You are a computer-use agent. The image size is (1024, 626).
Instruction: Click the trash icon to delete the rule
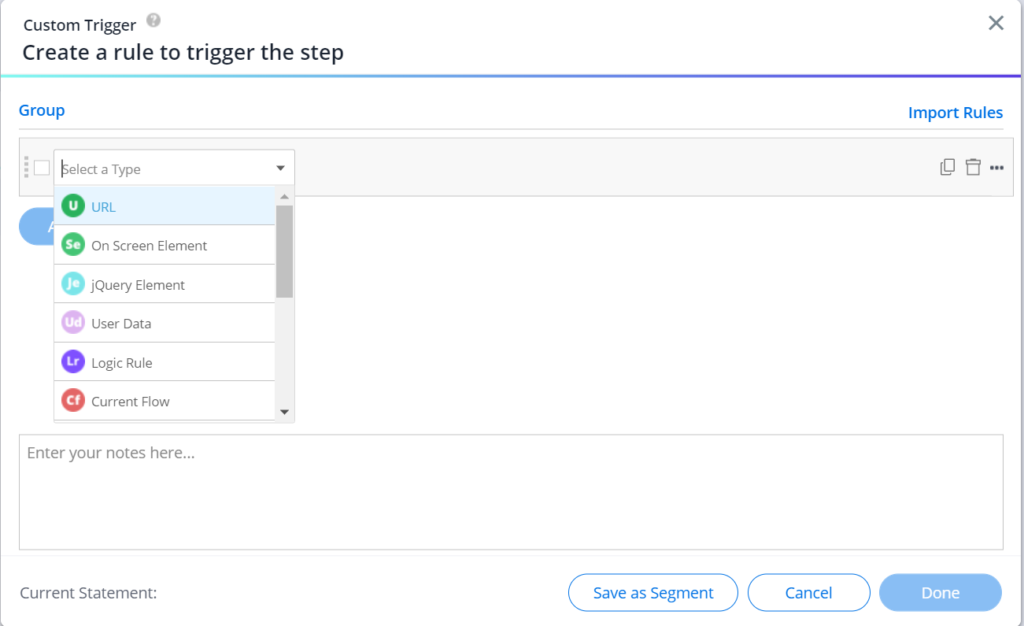(973, 167)
